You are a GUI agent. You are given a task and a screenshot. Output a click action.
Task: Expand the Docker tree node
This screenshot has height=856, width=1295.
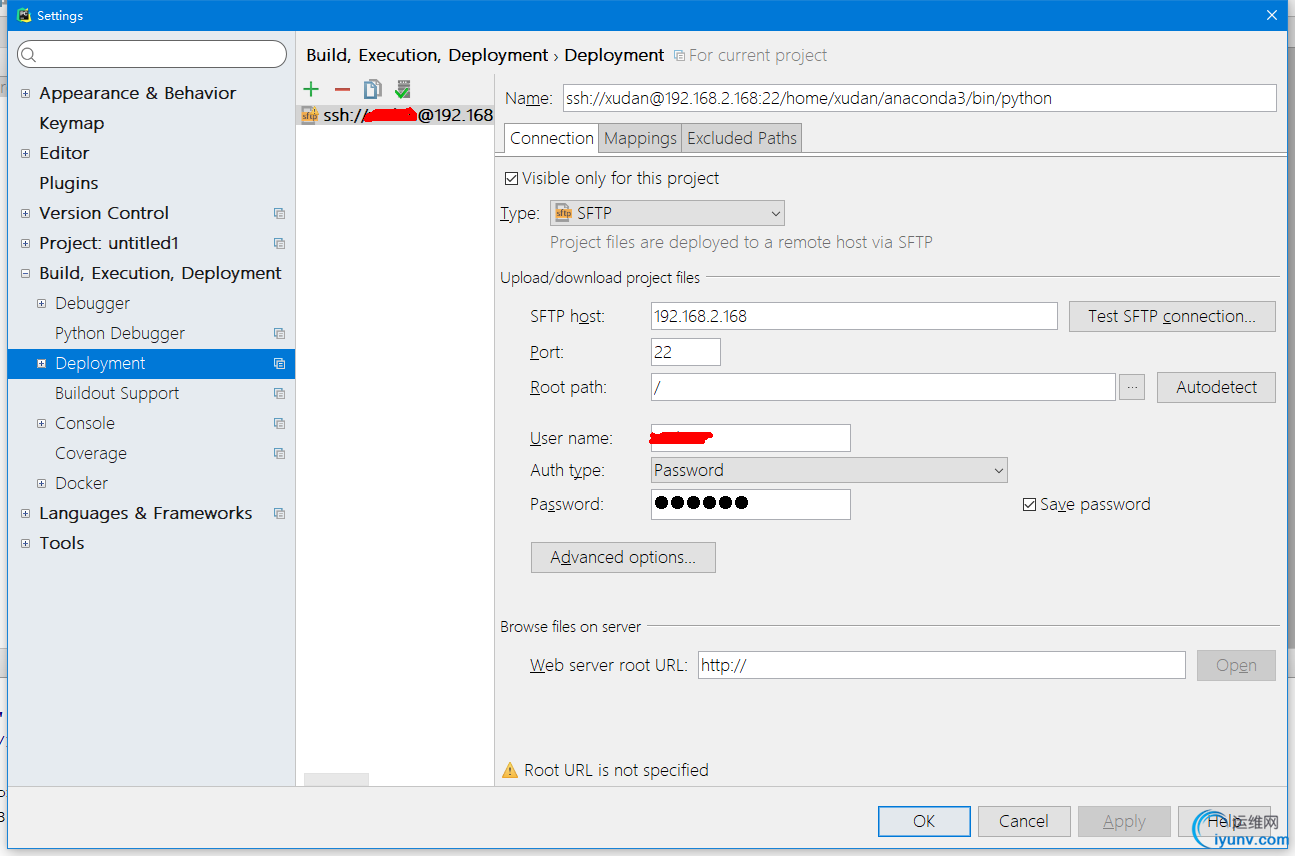[x=41, y=483]
